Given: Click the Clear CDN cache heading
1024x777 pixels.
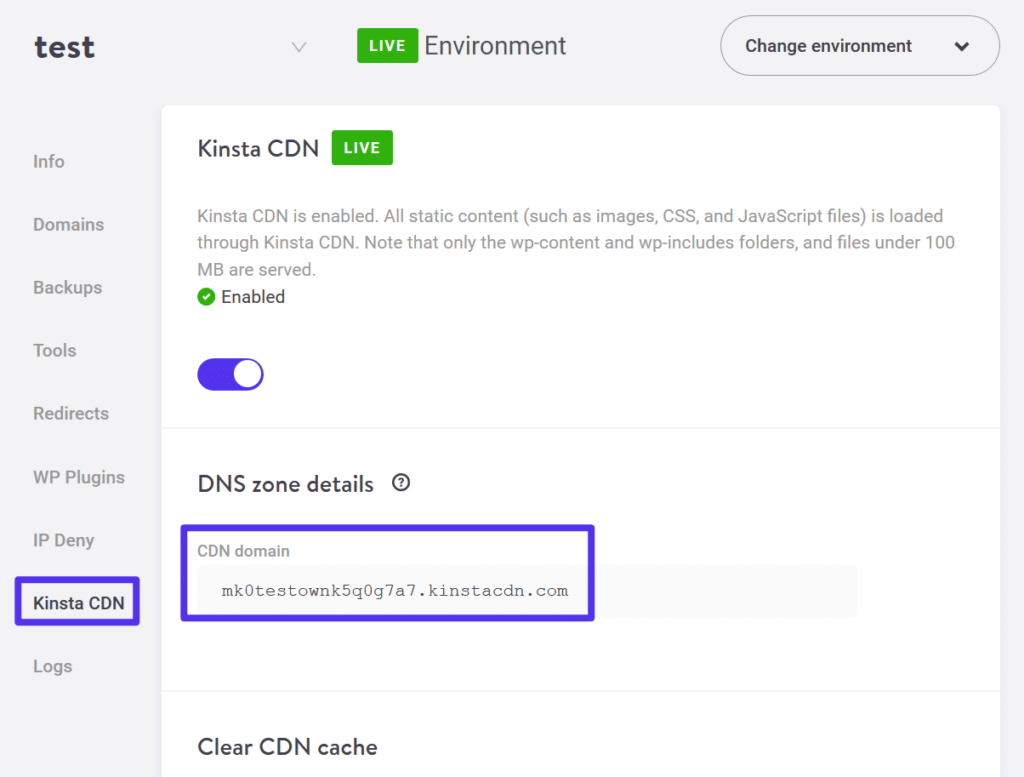Looking at the screenshot, I should (287, 747).
